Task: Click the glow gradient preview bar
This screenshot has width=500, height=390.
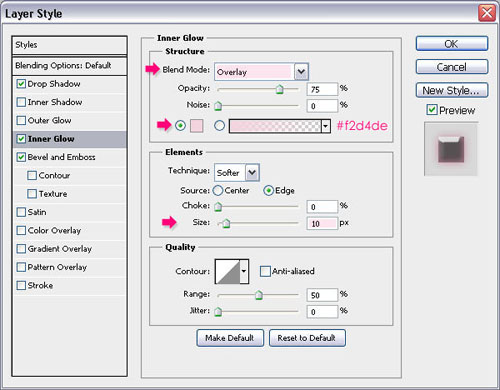Action: click(x=275, y=126)
